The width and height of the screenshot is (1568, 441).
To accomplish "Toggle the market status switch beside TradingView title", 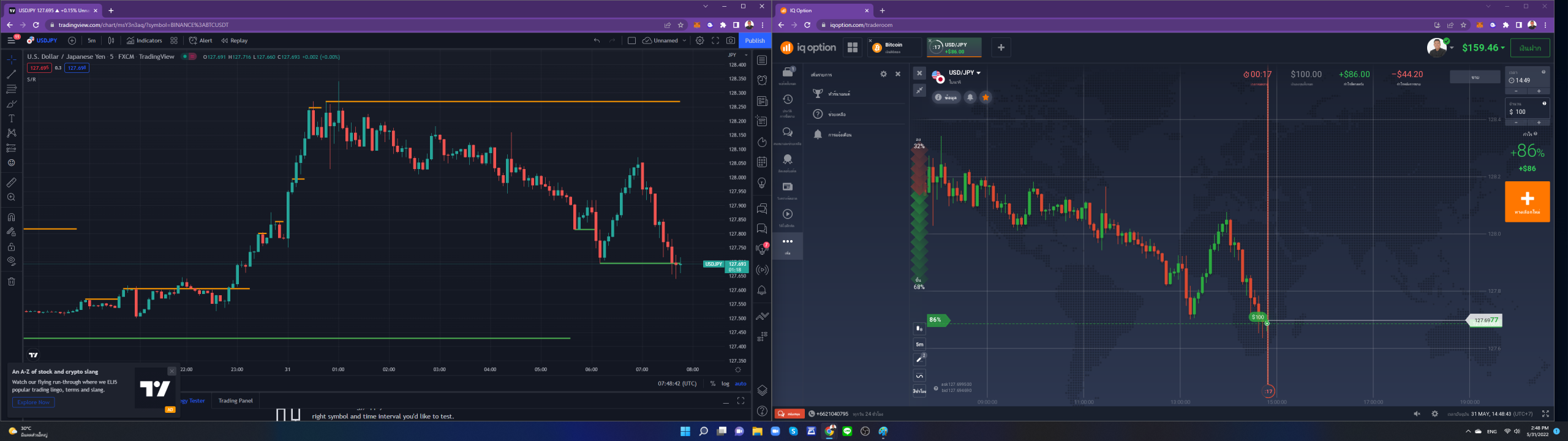I will click(189, 56).
